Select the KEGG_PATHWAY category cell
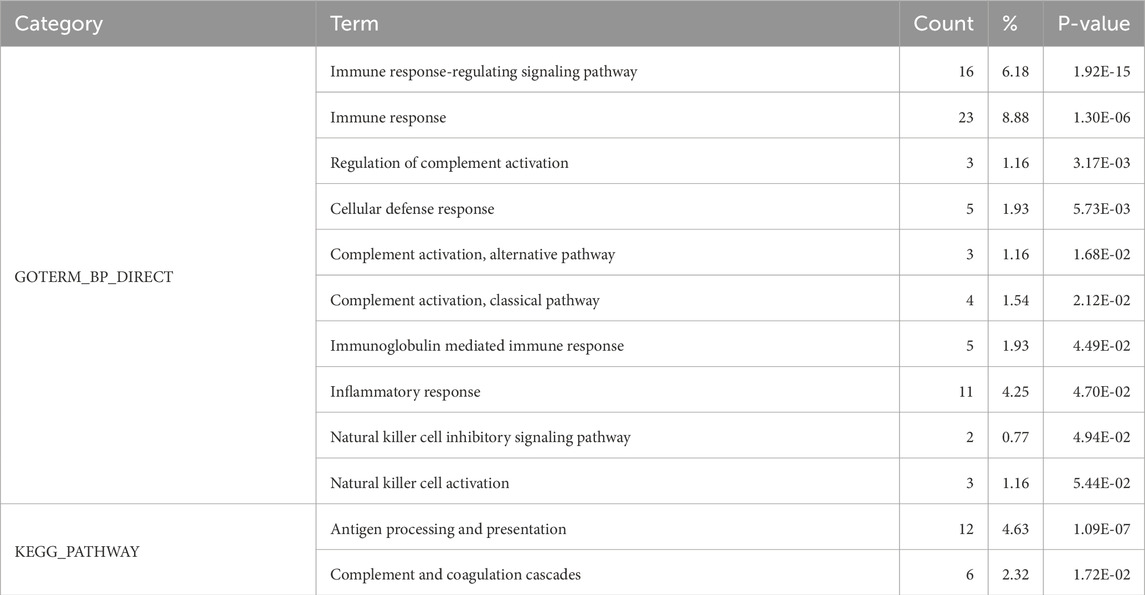 pos(77,551)
